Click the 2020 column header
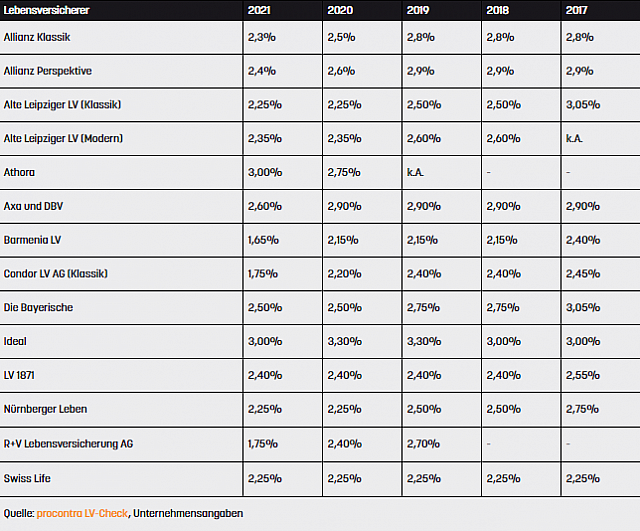Screen dimensions: 640x531 click(x=338, y=9)
